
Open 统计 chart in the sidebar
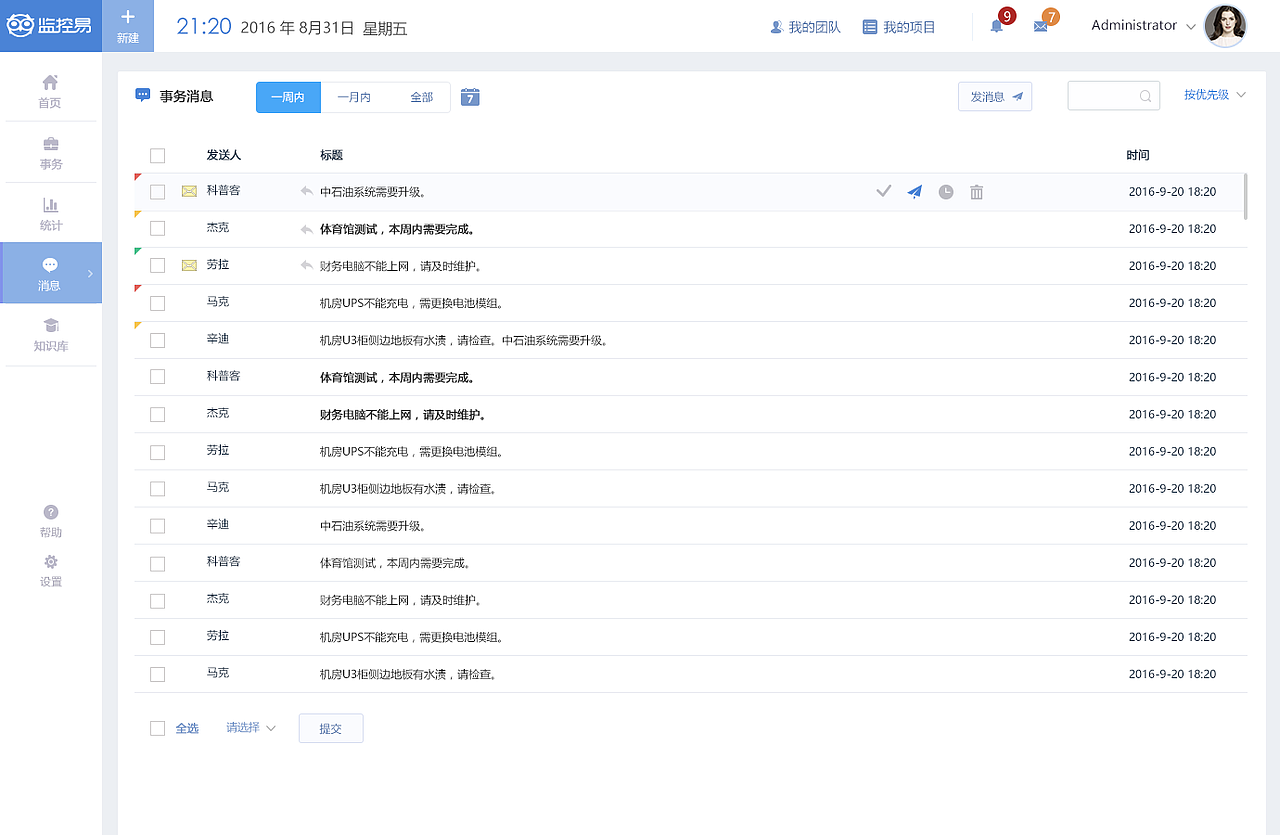coord(50,213)
